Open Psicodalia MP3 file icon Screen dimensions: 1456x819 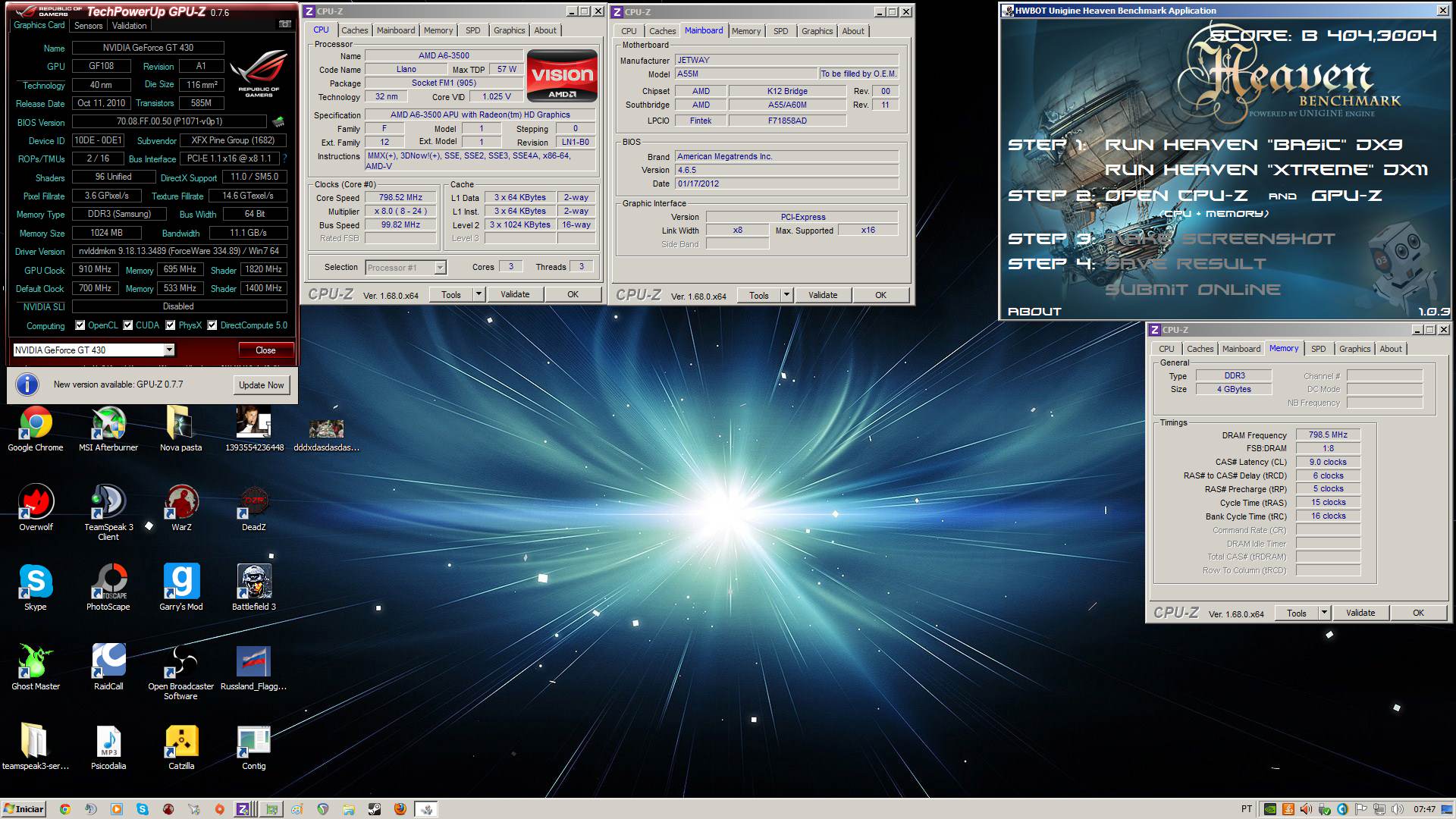coord(108,747)
